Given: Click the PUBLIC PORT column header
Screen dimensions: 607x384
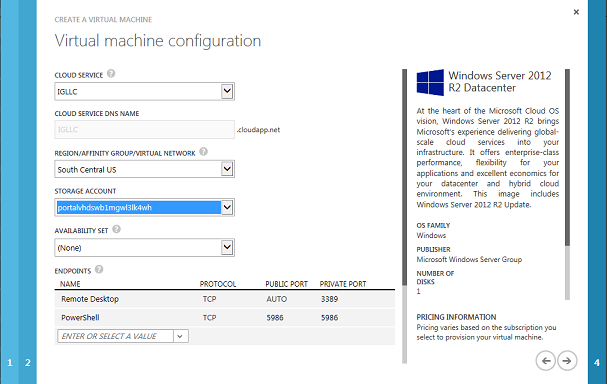Looking at the screenshot, I should point(286,284).
